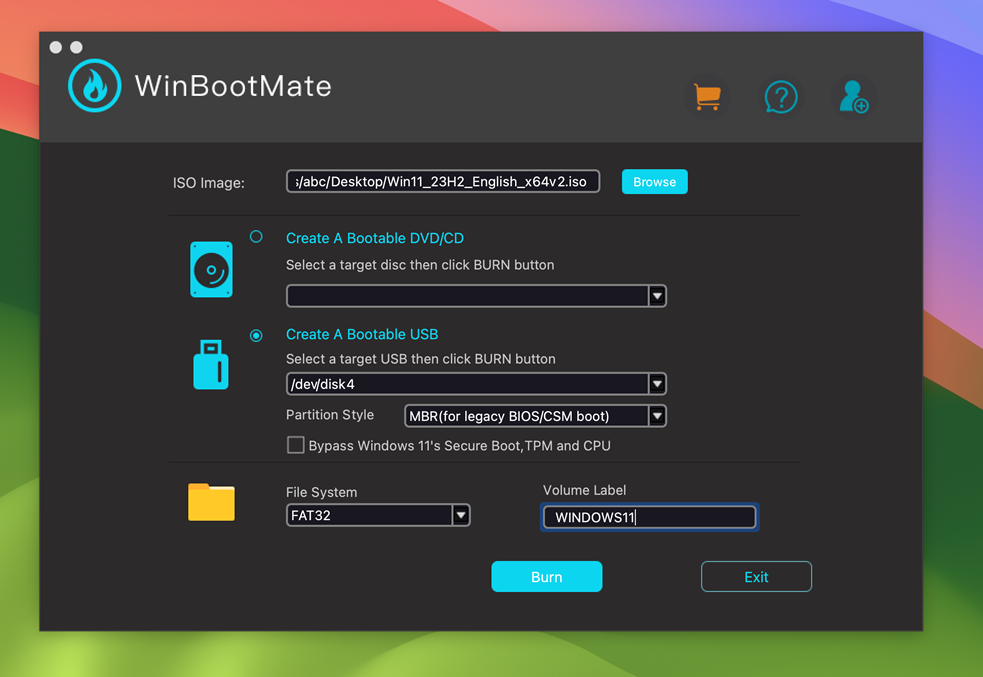Select the Create A Bootable DVD/CD radio
This screenshot has width=983, height=677.
(256, 237)
